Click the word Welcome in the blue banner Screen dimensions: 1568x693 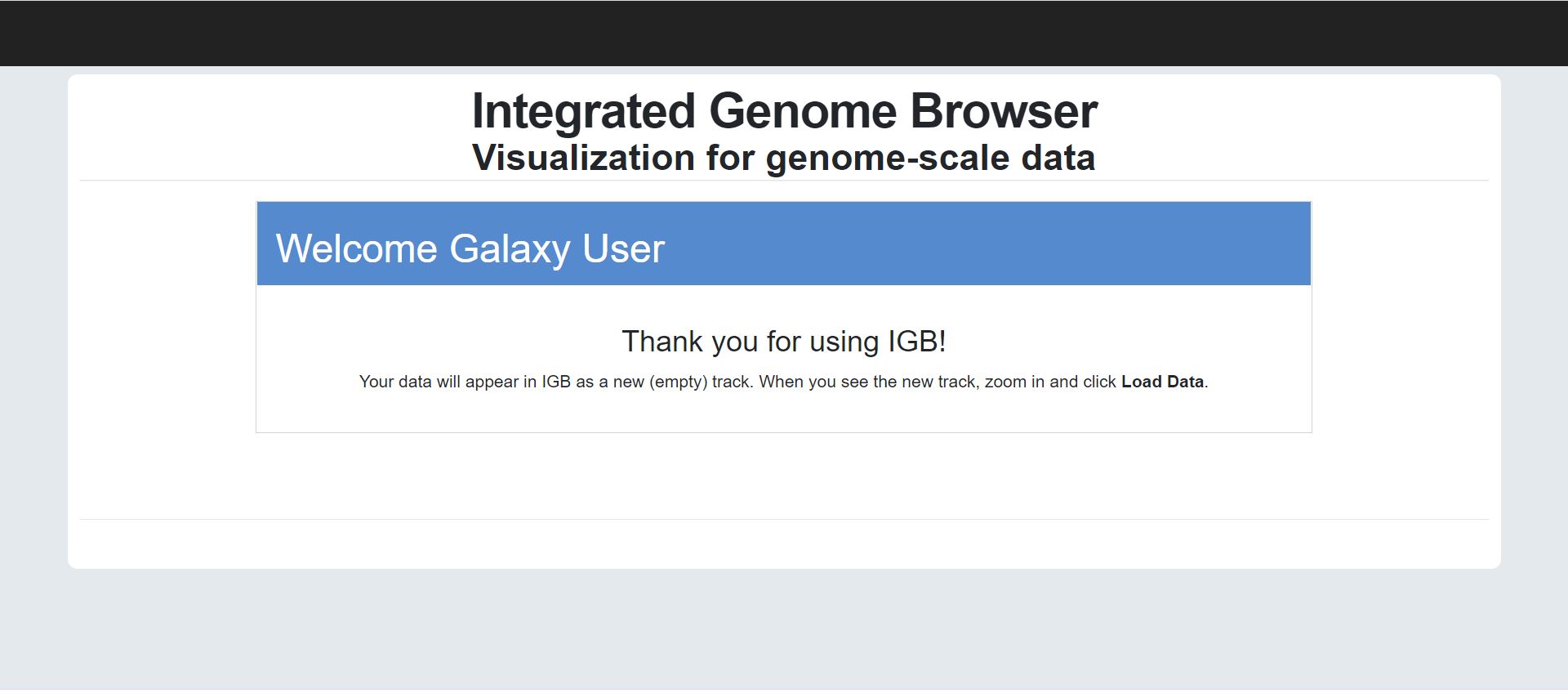(x=356, y=248)
